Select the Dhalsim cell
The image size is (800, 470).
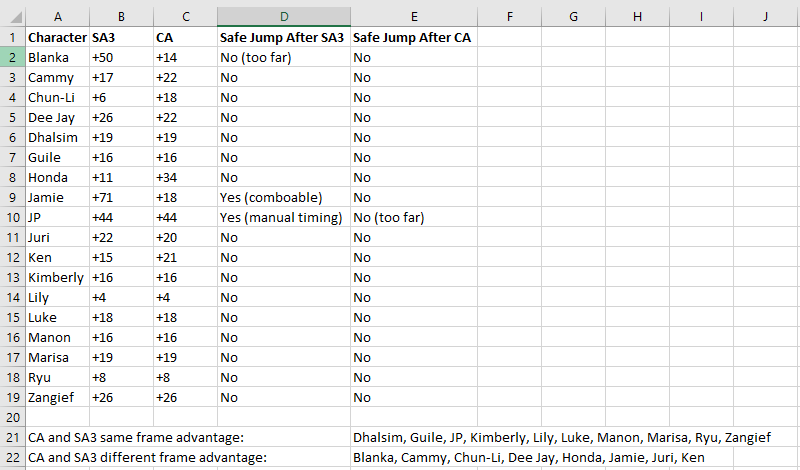click(58, 137)
